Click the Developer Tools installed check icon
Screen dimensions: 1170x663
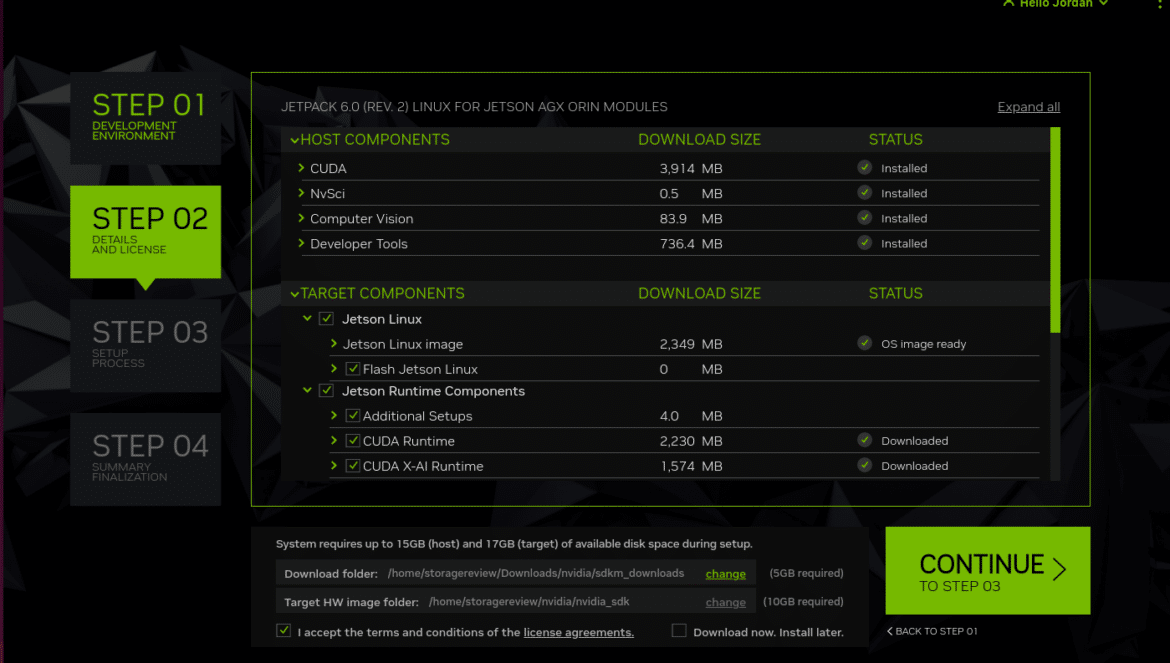pos(864,243)
